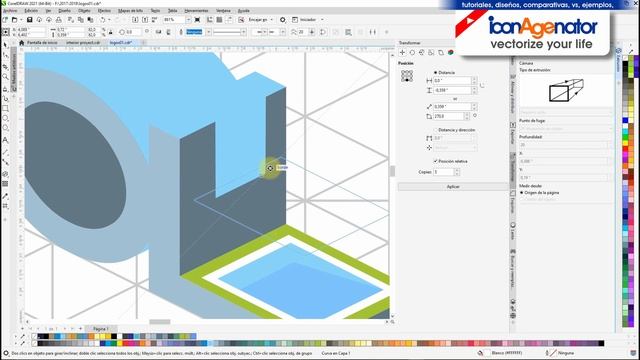Select the Shape edit tool

pos(5,56)
